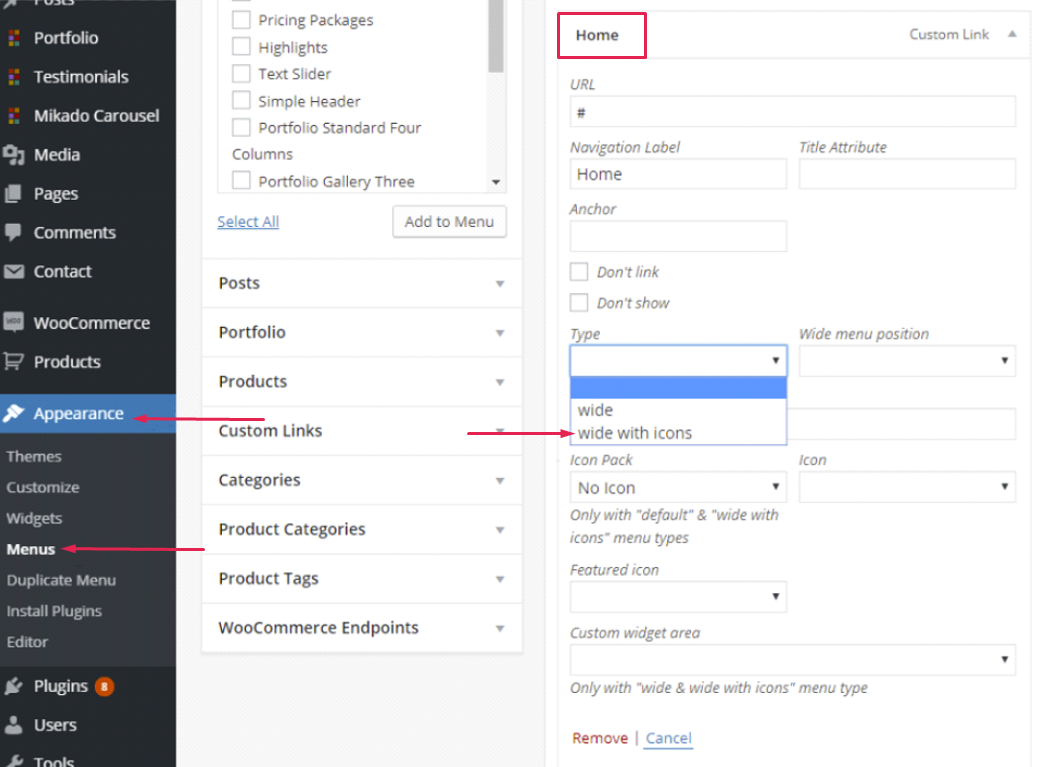Image resolution: width=1043 pixels, height=767 pixels.
Task: Open Themes under Appearance
Action: click(x=34, y=456)
